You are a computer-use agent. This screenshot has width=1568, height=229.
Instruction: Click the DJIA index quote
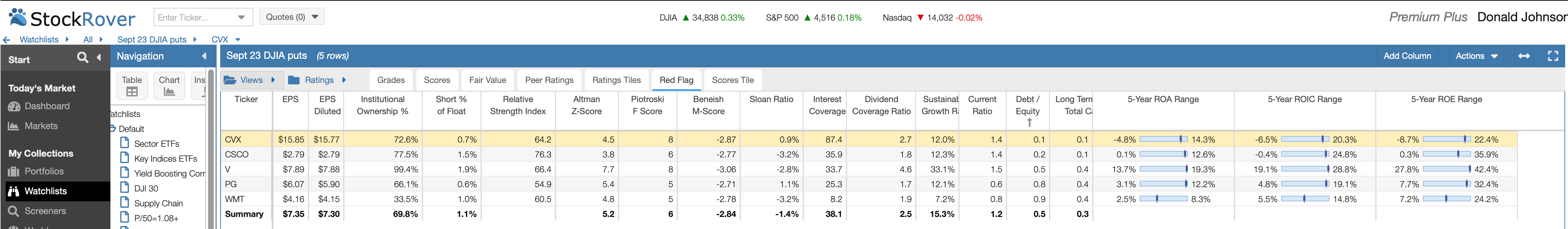(x=702, y=18)
